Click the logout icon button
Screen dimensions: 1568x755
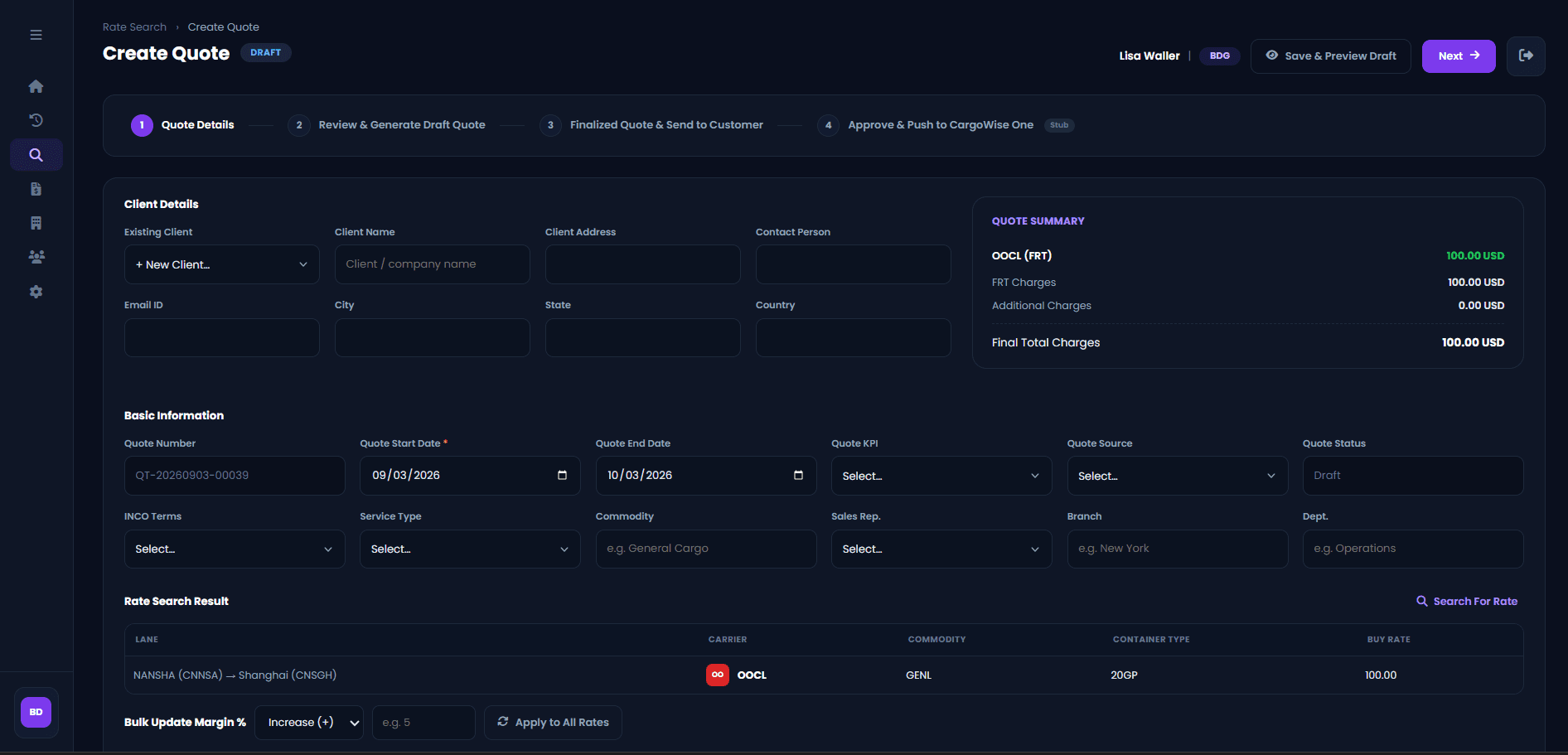tap(1526, 56)
